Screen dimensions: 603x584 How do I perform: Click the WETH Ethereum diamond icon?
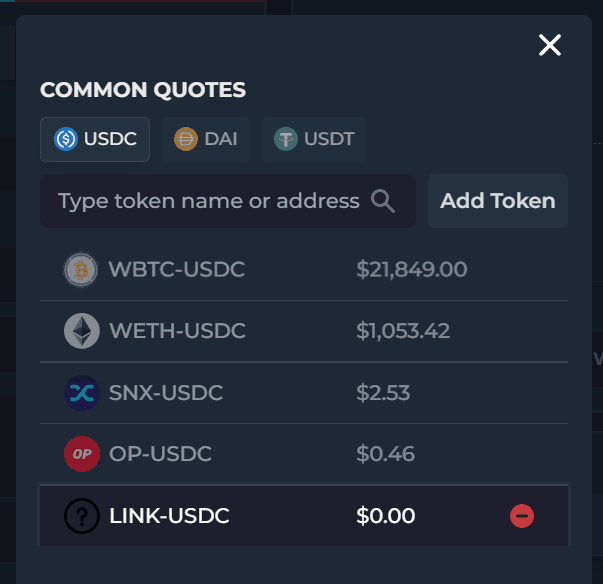tap(82, 331)
